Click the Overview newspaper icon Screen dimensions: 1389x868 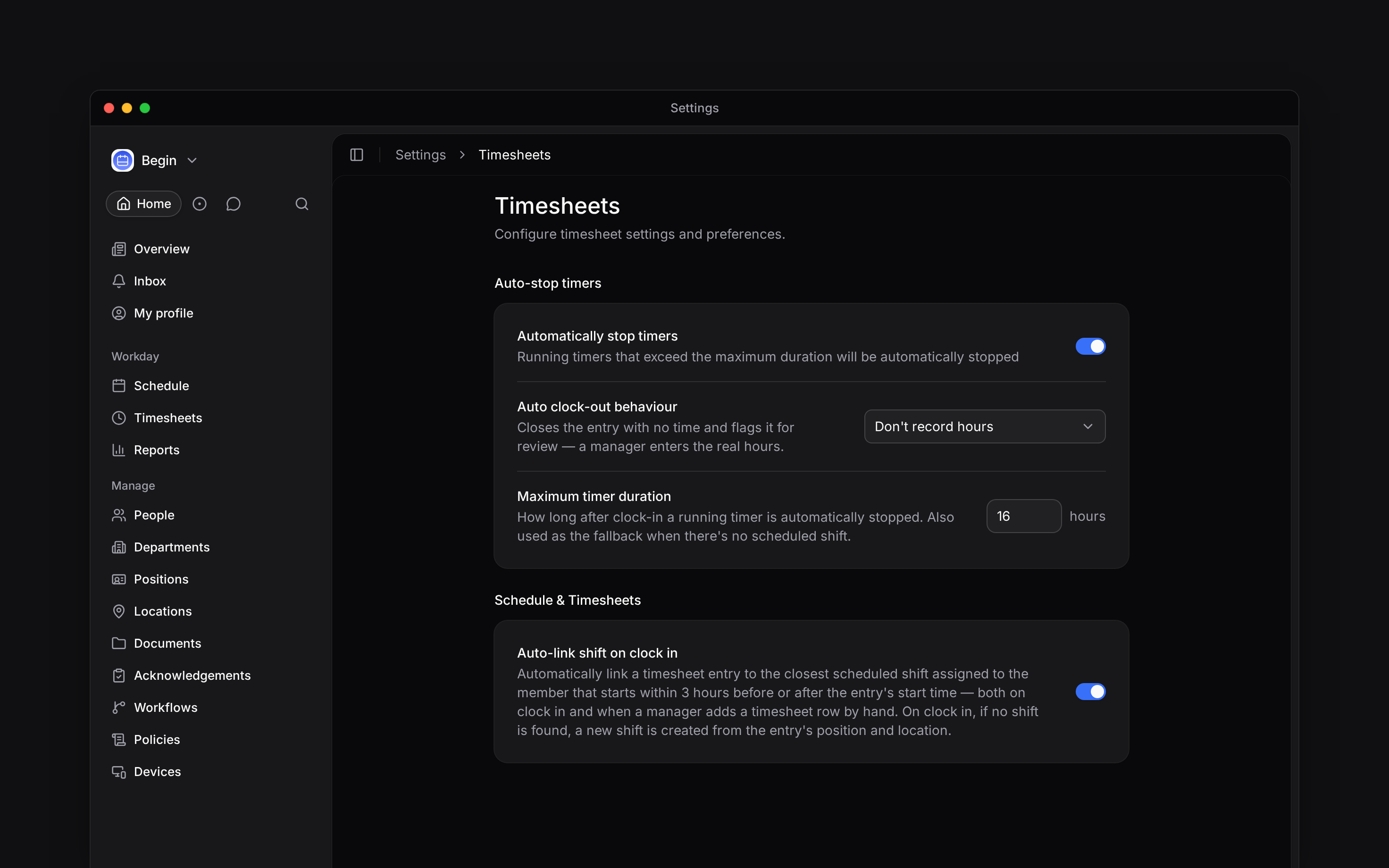pyautogui.click(x=119, y=249)
